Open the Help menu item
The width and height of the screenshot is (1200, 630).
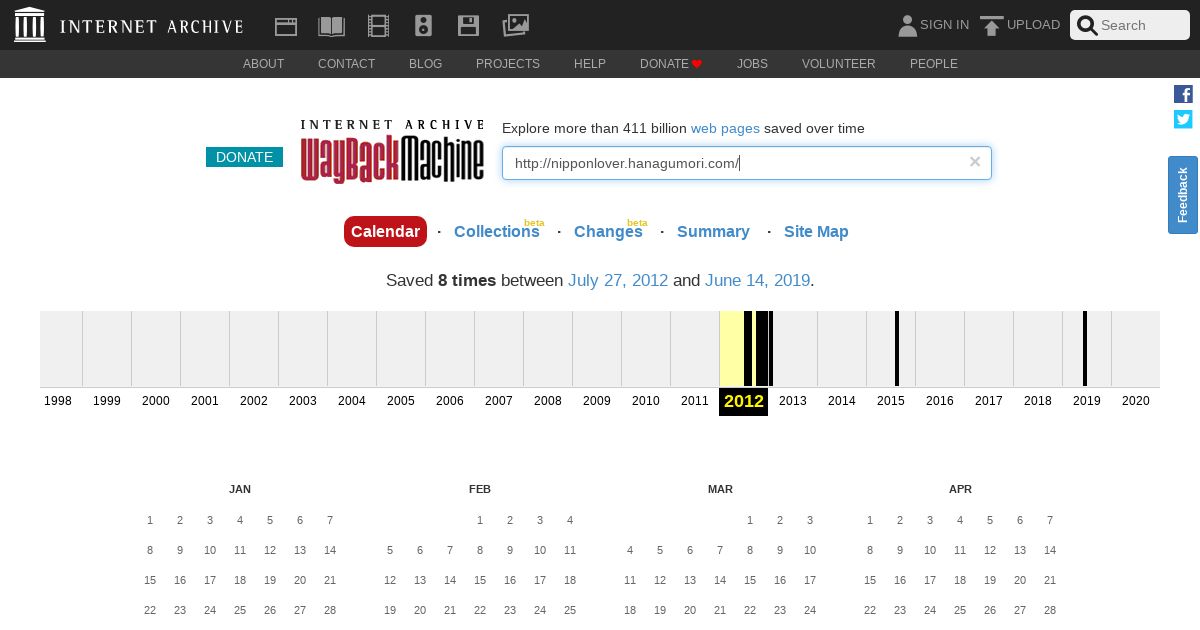590,64
